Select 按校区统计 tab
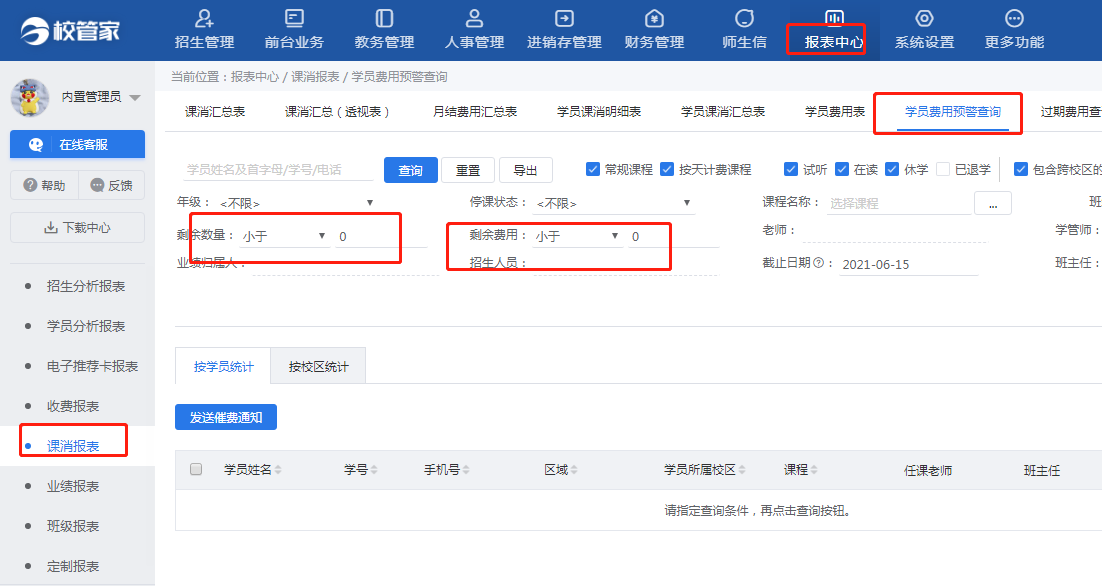The image size is (1102, 586). point(318,366)
